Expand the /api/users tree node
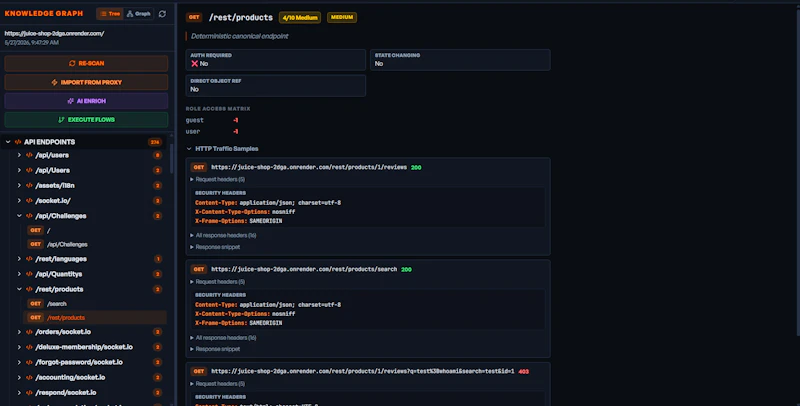Viewport: 800px width, 406px height. [x=19, y=155]
